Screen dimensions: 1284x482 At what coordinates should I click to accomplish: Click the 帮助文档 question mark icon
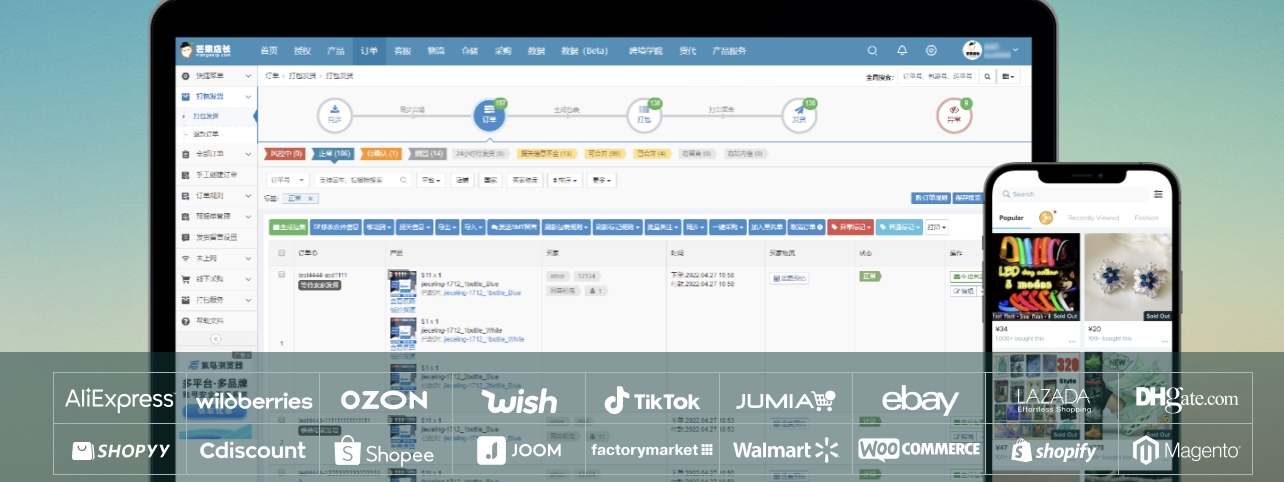tap(186, 320)
